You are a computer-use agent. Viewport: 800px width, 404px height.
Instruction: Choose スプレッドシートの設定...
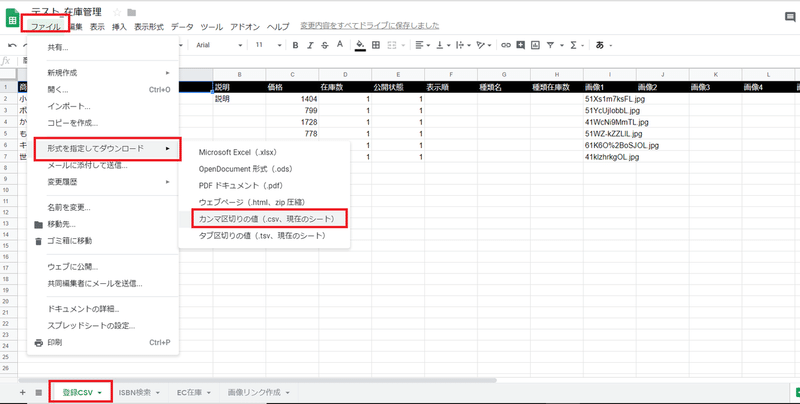pyautogui.click(x=103, y=325)
